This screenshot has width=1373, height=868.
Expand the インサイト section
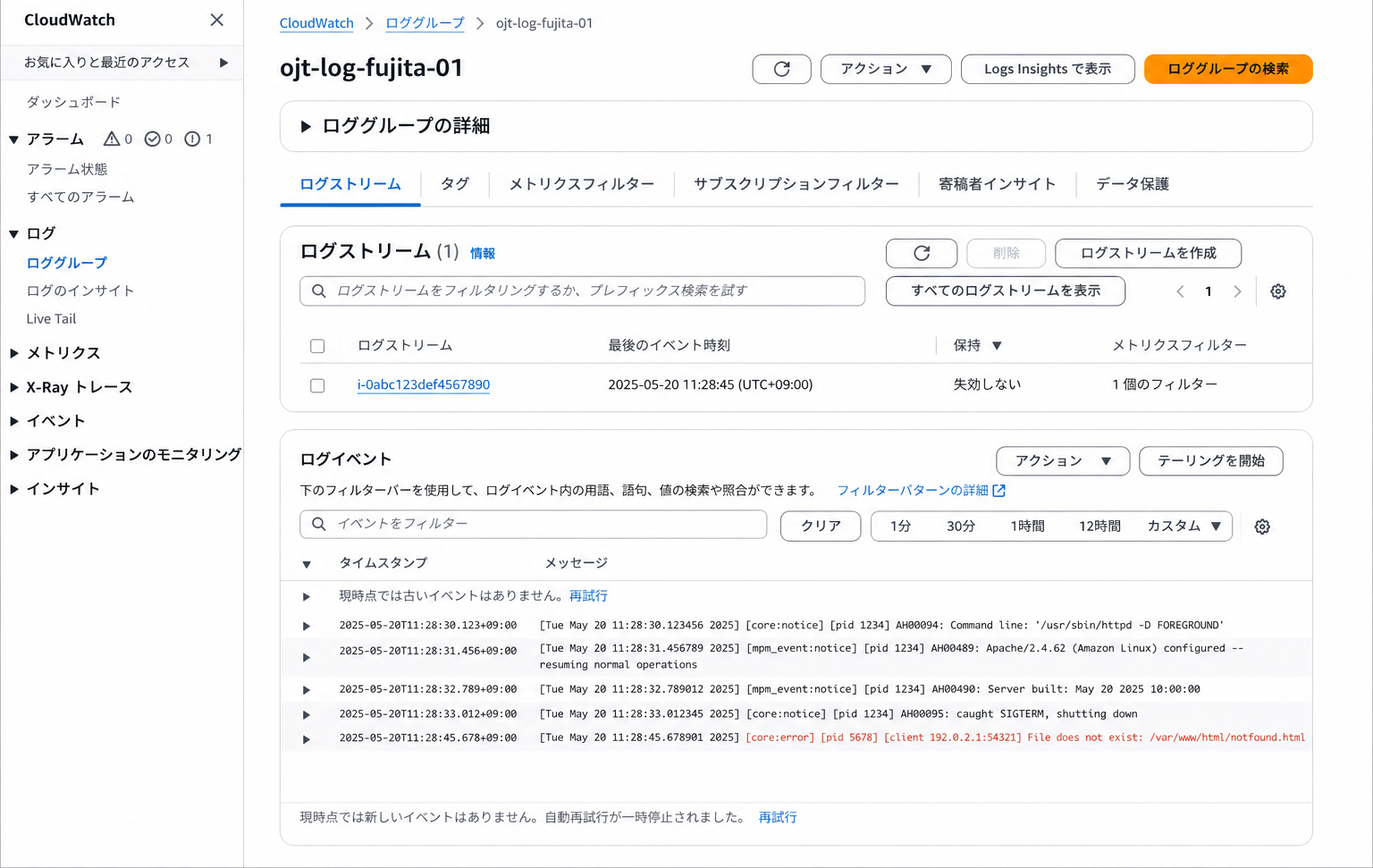14,489
